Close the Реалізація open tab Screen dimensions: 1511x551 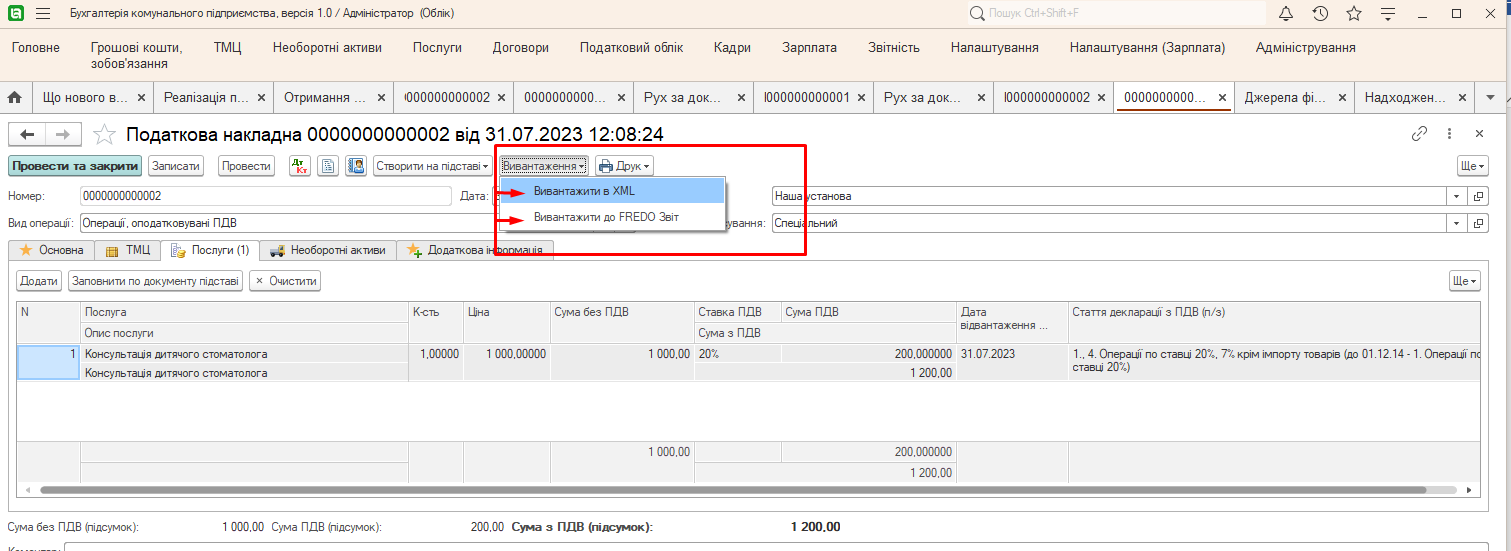click(x=261, y=98)
